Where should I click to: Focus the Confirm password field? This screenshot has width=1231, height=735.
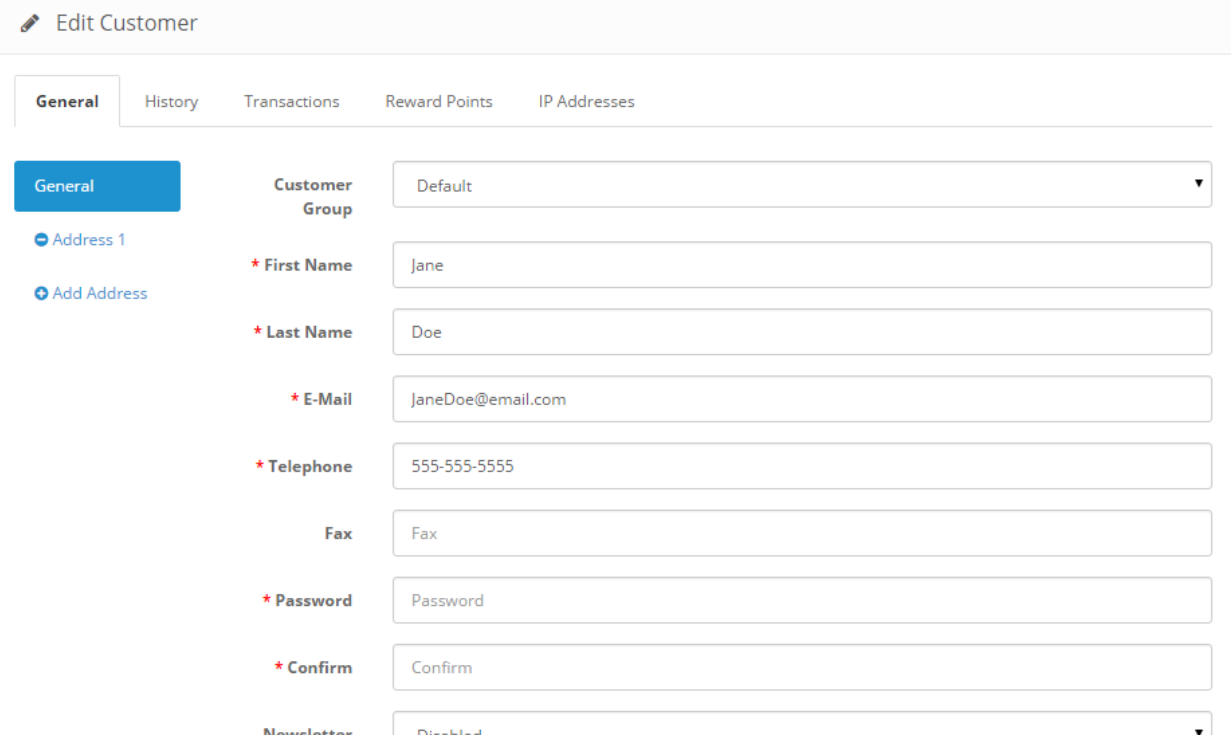point(801,667)
